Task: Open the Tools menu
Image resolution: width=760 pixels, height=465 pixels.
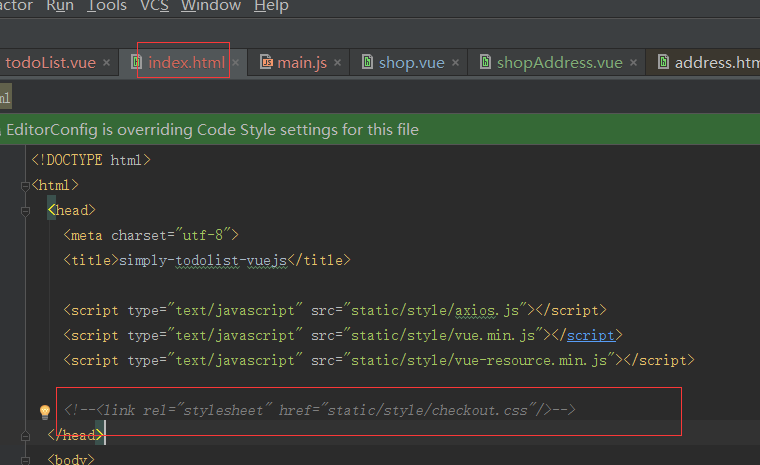Action: tap(107, 5)
